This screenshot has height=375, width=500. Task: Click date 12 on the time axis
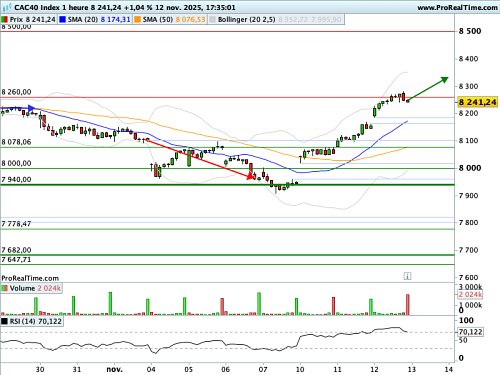[x=374, y=369]
